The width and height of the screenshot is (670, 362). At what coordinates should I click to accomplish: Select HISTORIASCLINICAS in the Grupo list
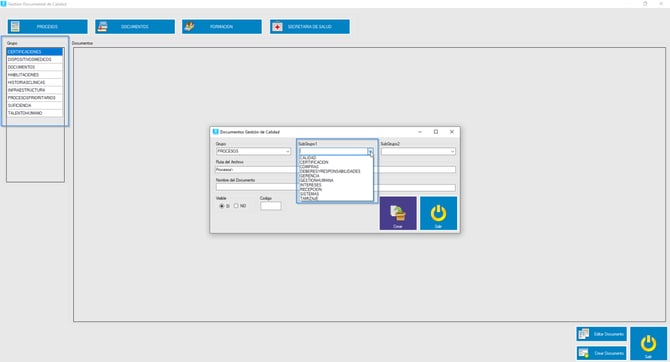(35, 82)
